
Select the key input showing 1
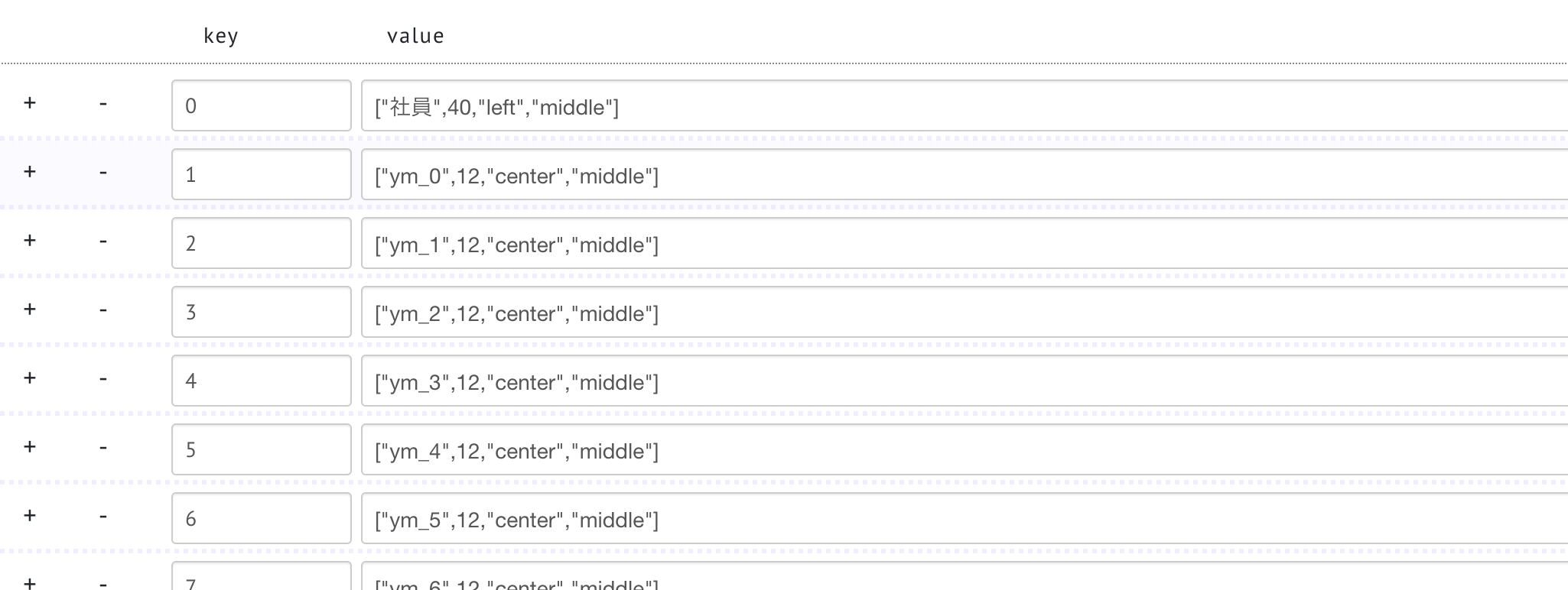pyautogui.click(x=262, y=174)
